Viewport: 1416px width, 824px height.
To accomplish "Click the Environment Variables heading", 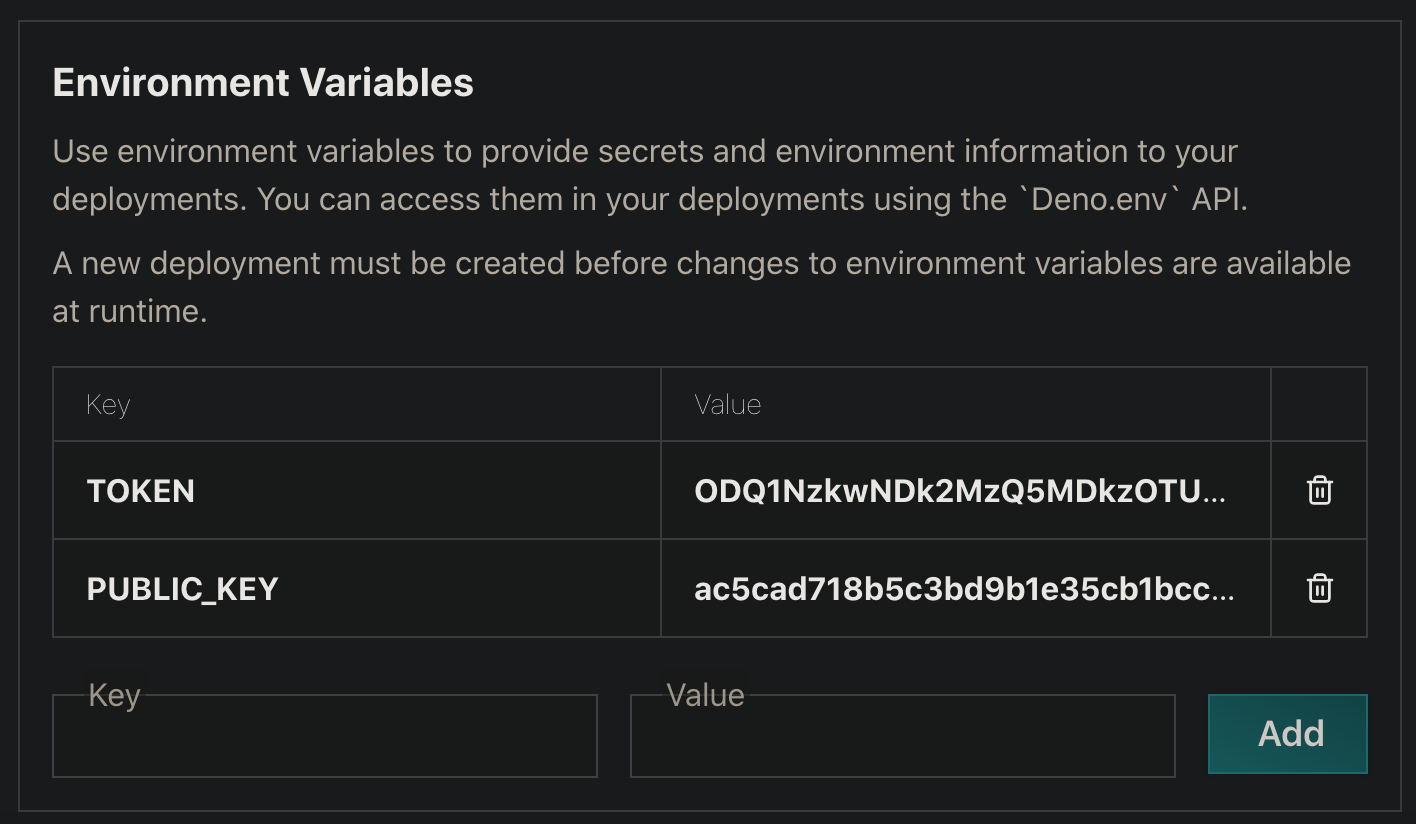I will (x=263, y=83).
